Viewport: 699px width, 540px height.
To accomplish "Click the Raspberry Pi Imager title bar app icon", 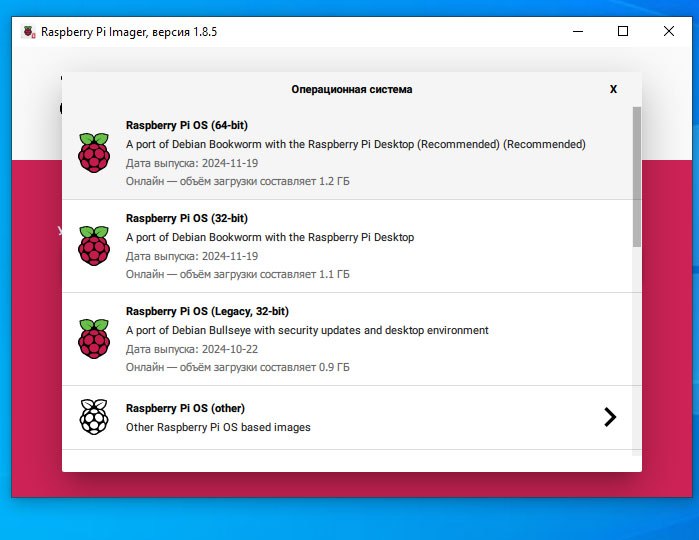I will [29, 32].
